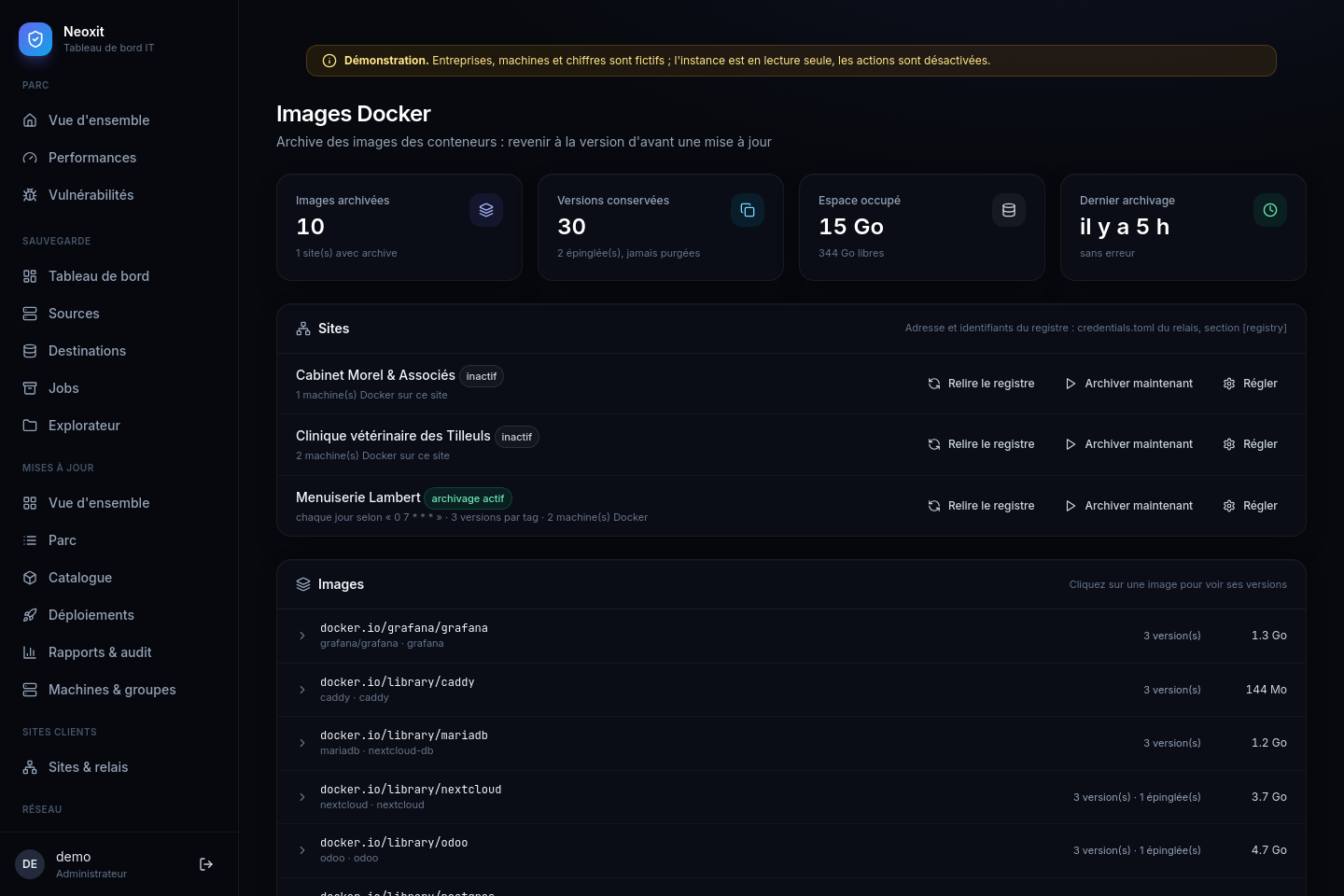Open Tableau de bord in Sauvegarde menu

pos(119,276)
